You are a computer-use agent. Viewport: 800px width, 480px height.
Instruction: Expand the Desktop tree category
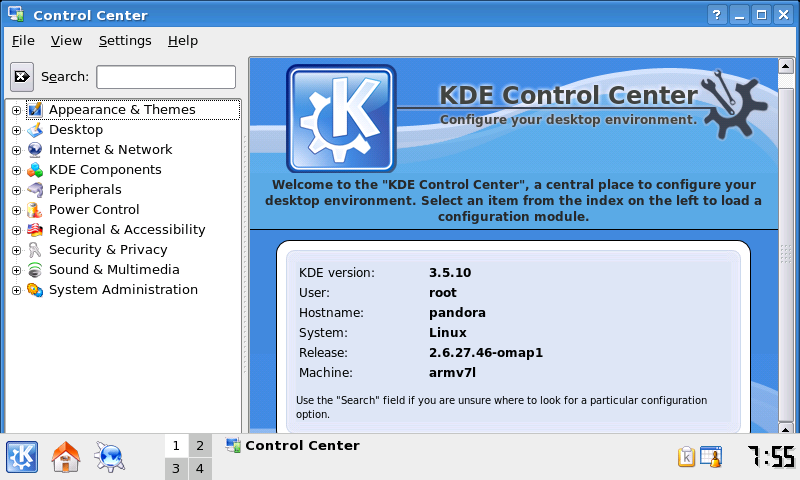coord(16,130)
